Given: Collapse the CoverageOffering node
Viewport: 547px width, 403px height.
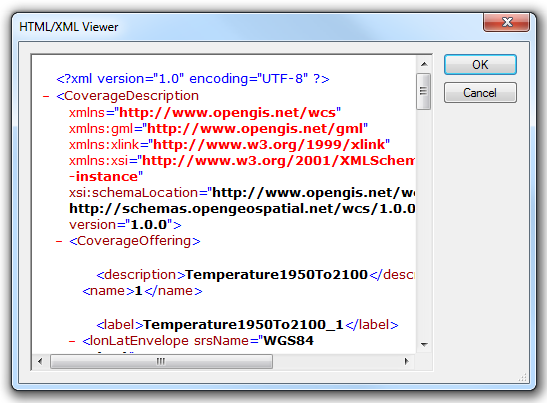Looking at the screenshot, I should (x=59, y=241).
